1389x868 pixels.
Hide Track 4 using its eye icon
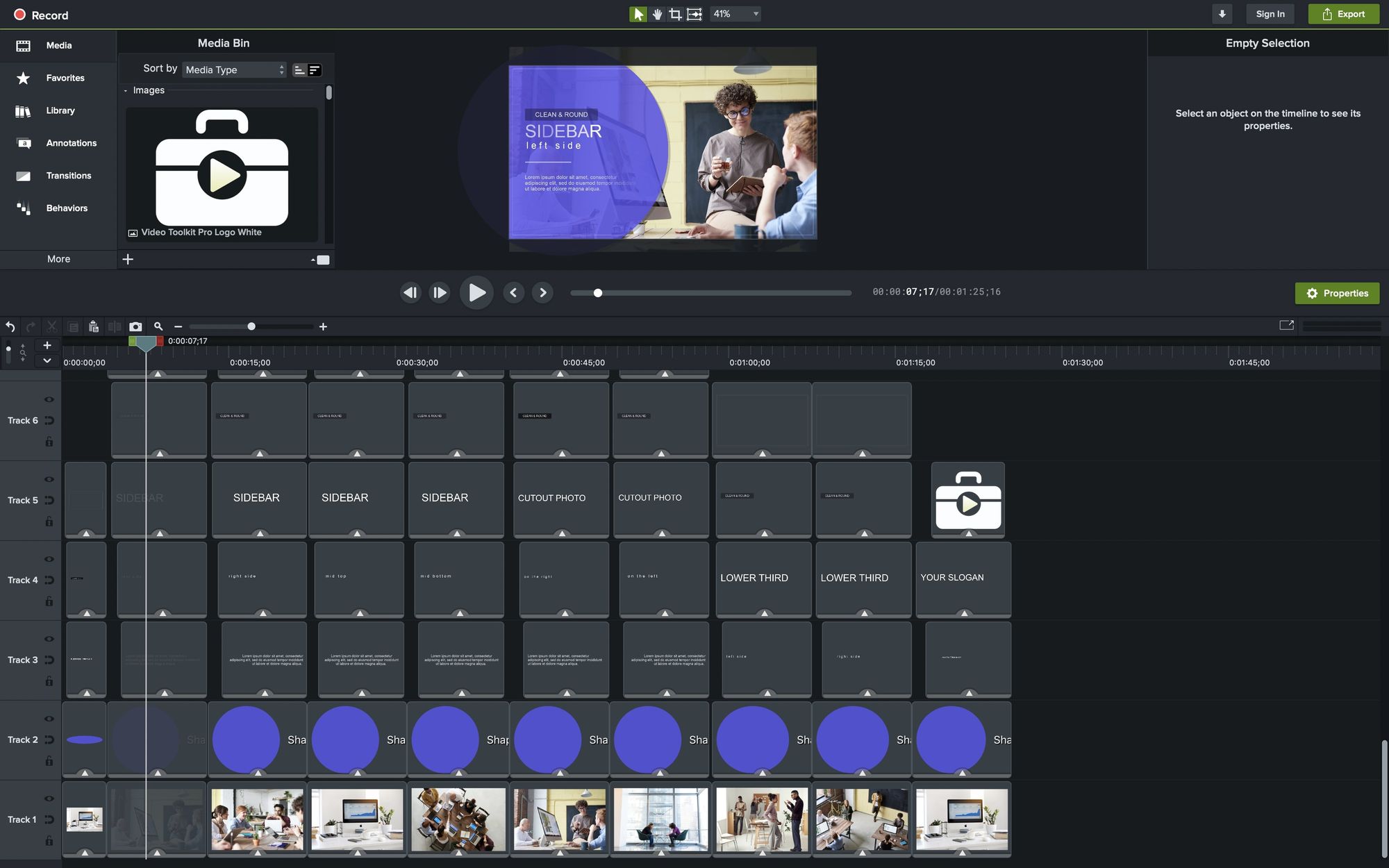pyautogui.click(x=49, y=559)
